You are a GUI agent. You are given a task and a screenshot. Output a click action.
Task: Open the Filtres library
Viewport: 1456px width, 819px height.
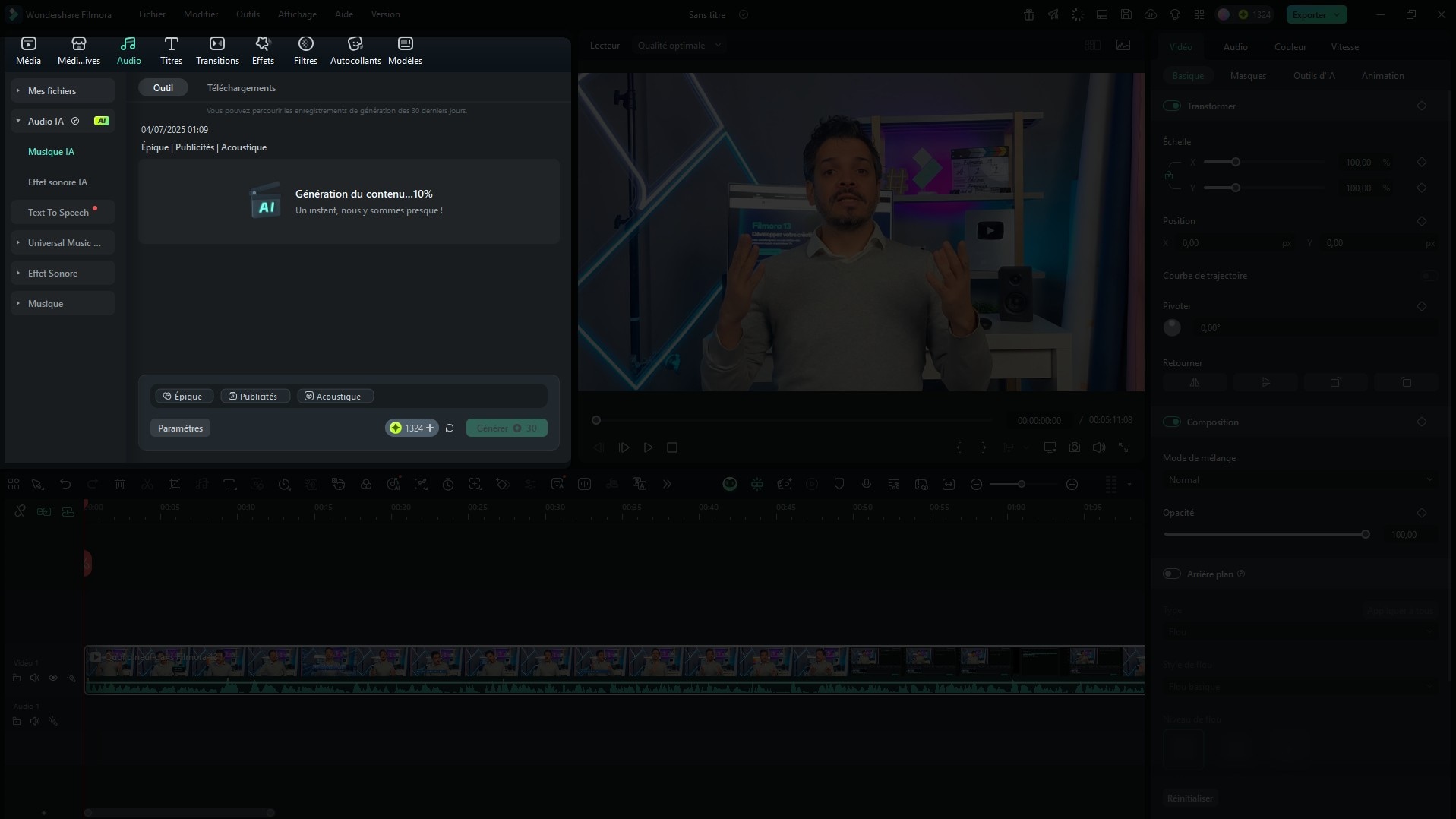pyautogui.click(x=305, y=50)
